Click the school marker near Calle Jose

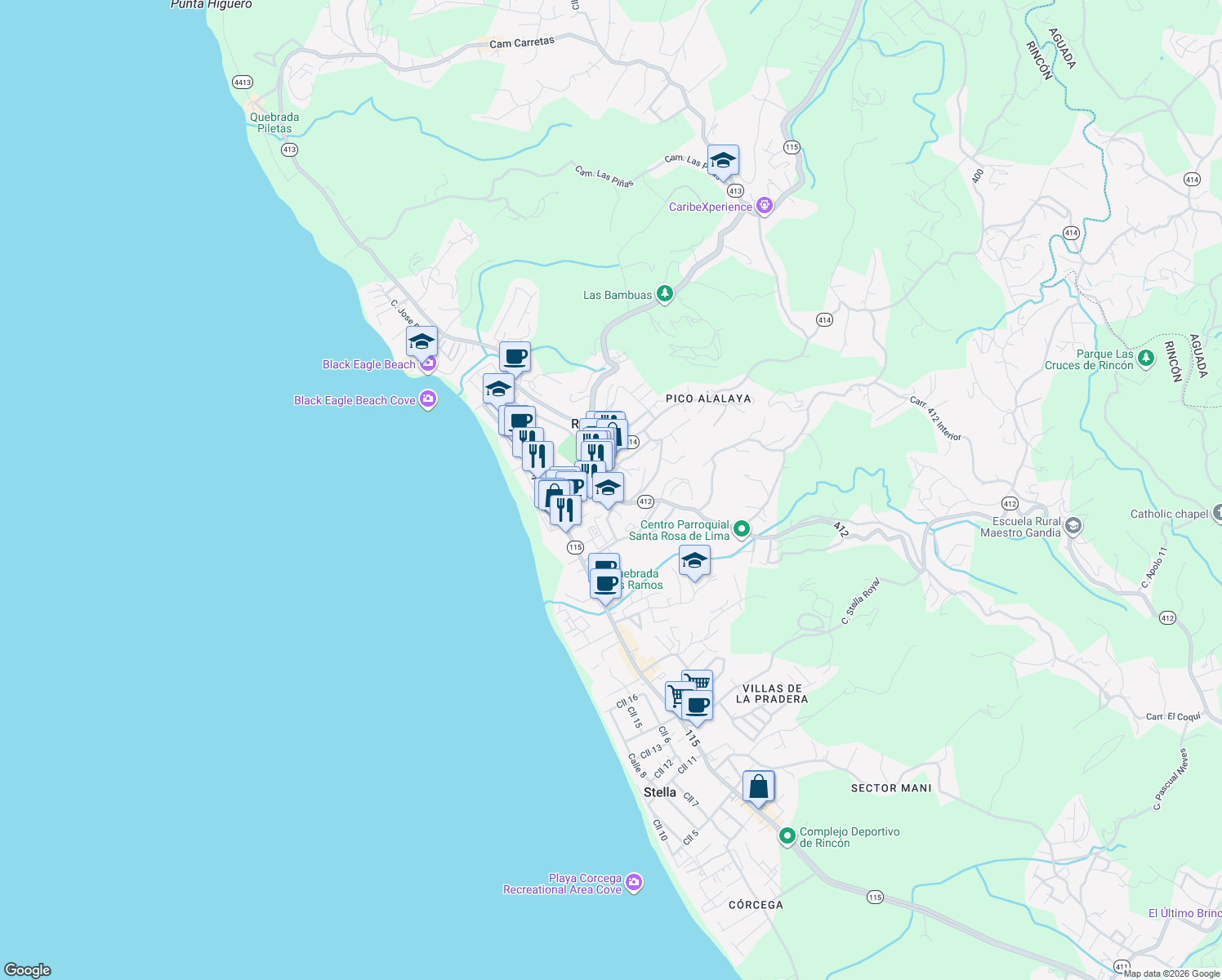[x=422, y=341]
